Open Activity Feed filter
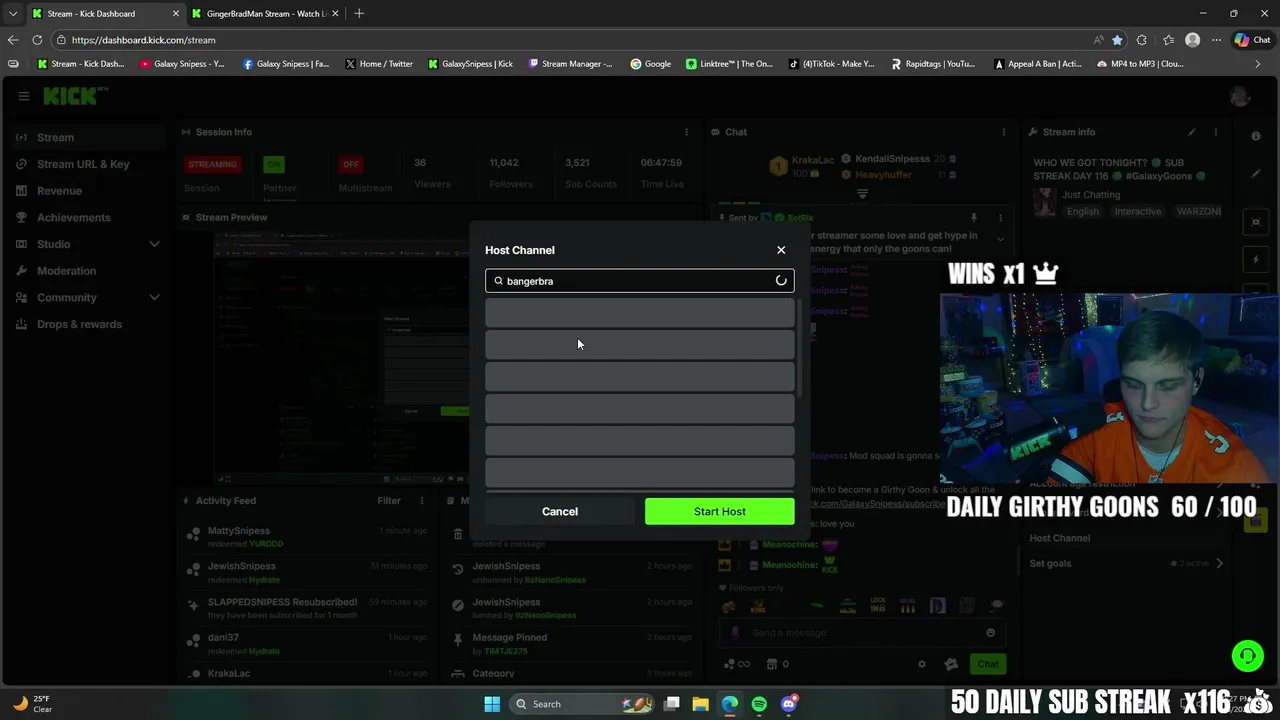 389,500
